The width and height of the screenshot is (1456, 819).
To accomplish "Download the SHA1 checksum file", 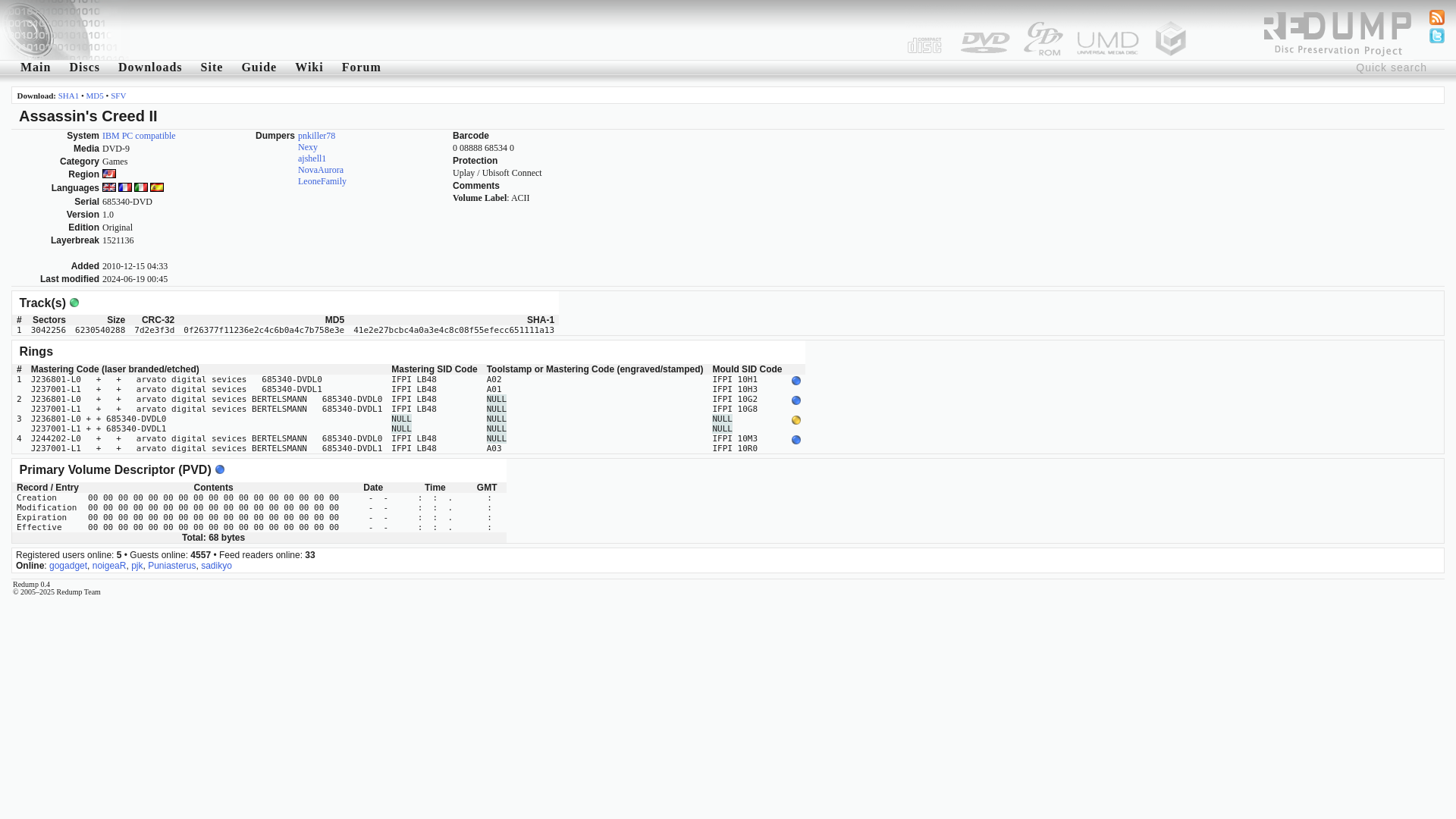I will tap(68, 96).
